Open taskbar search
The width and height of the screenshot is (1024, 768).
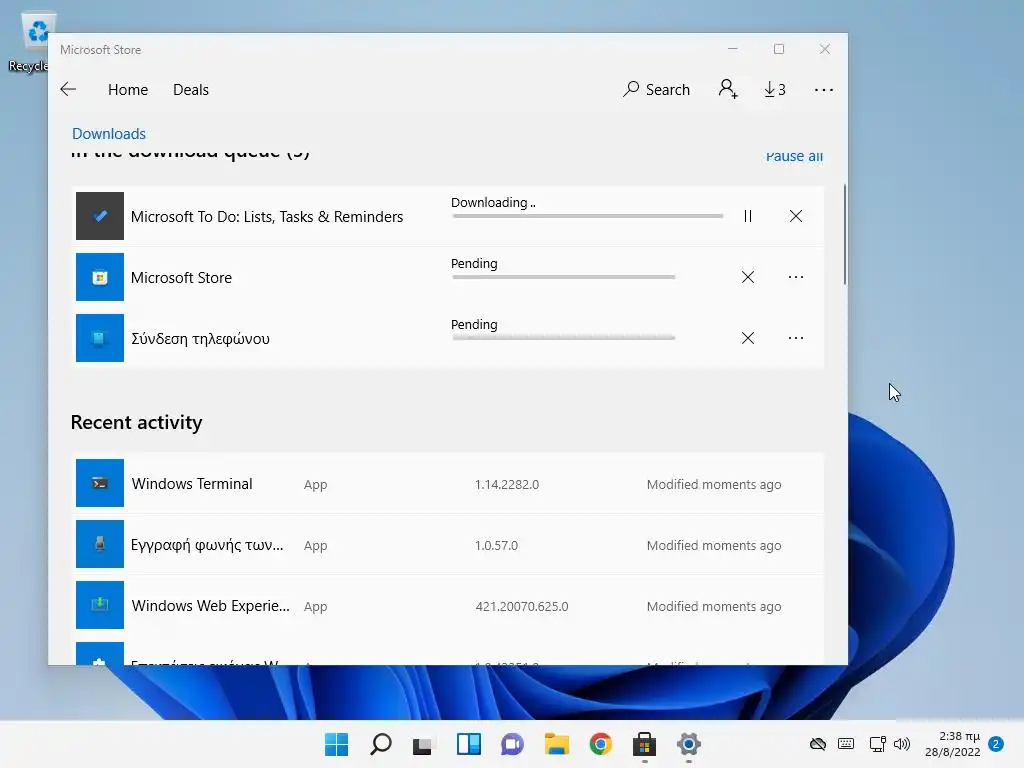click(x=380, y=744)
